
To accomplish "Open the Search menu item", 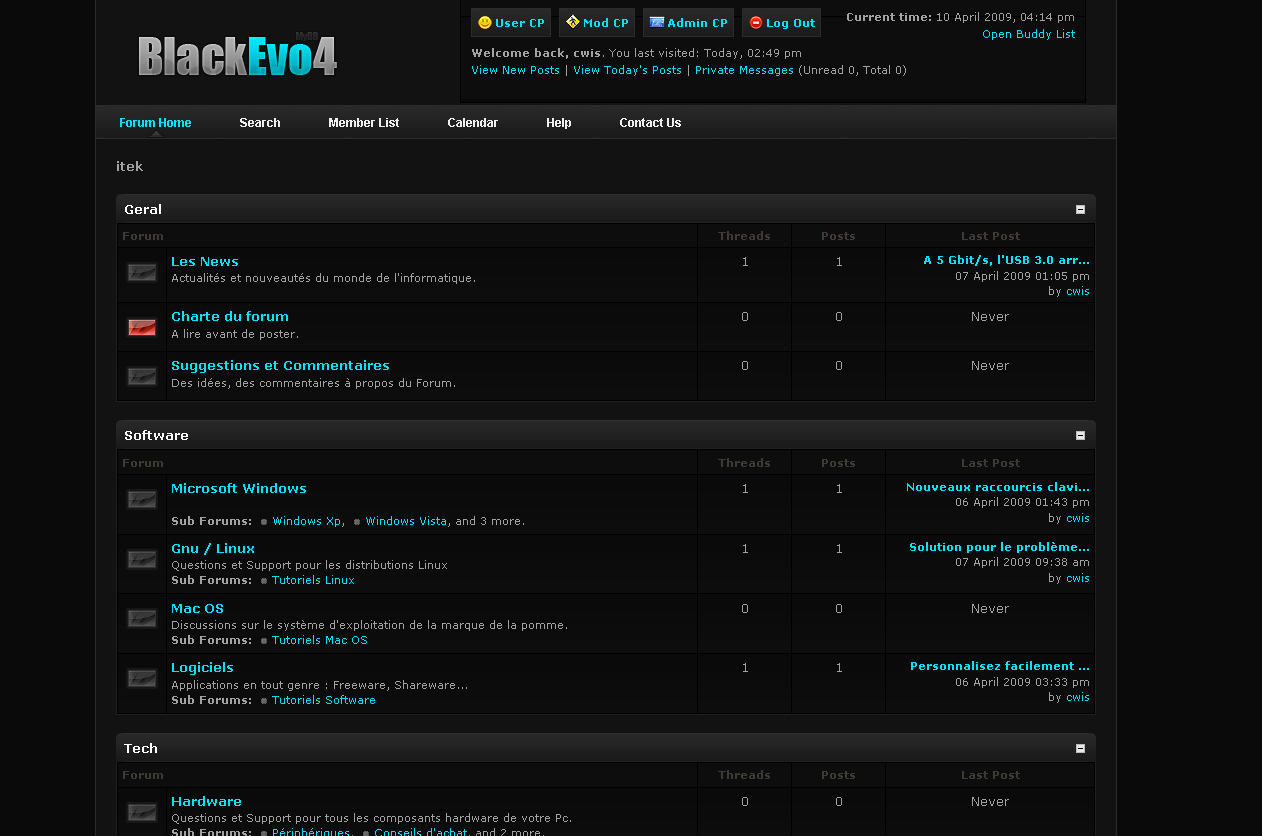I will (x=259, y=123).
